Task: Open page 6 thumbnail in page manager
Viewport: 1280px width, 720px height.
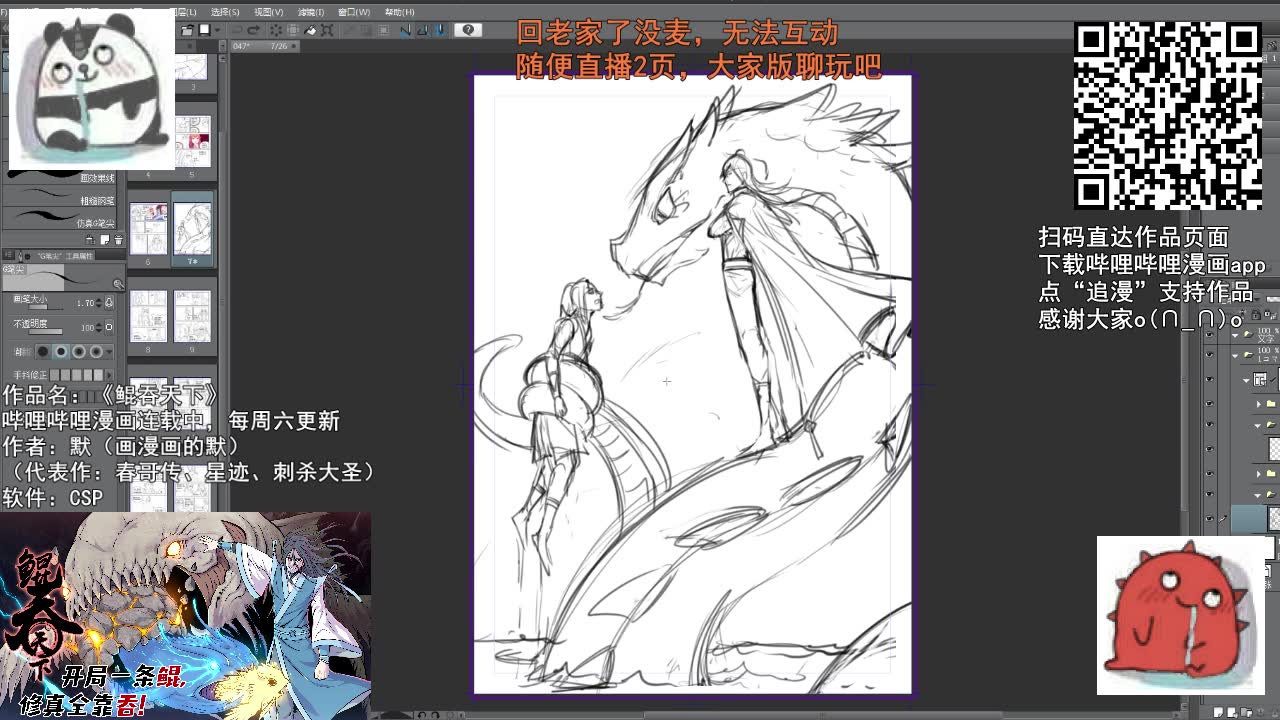Action: click(x=148, y=229)
